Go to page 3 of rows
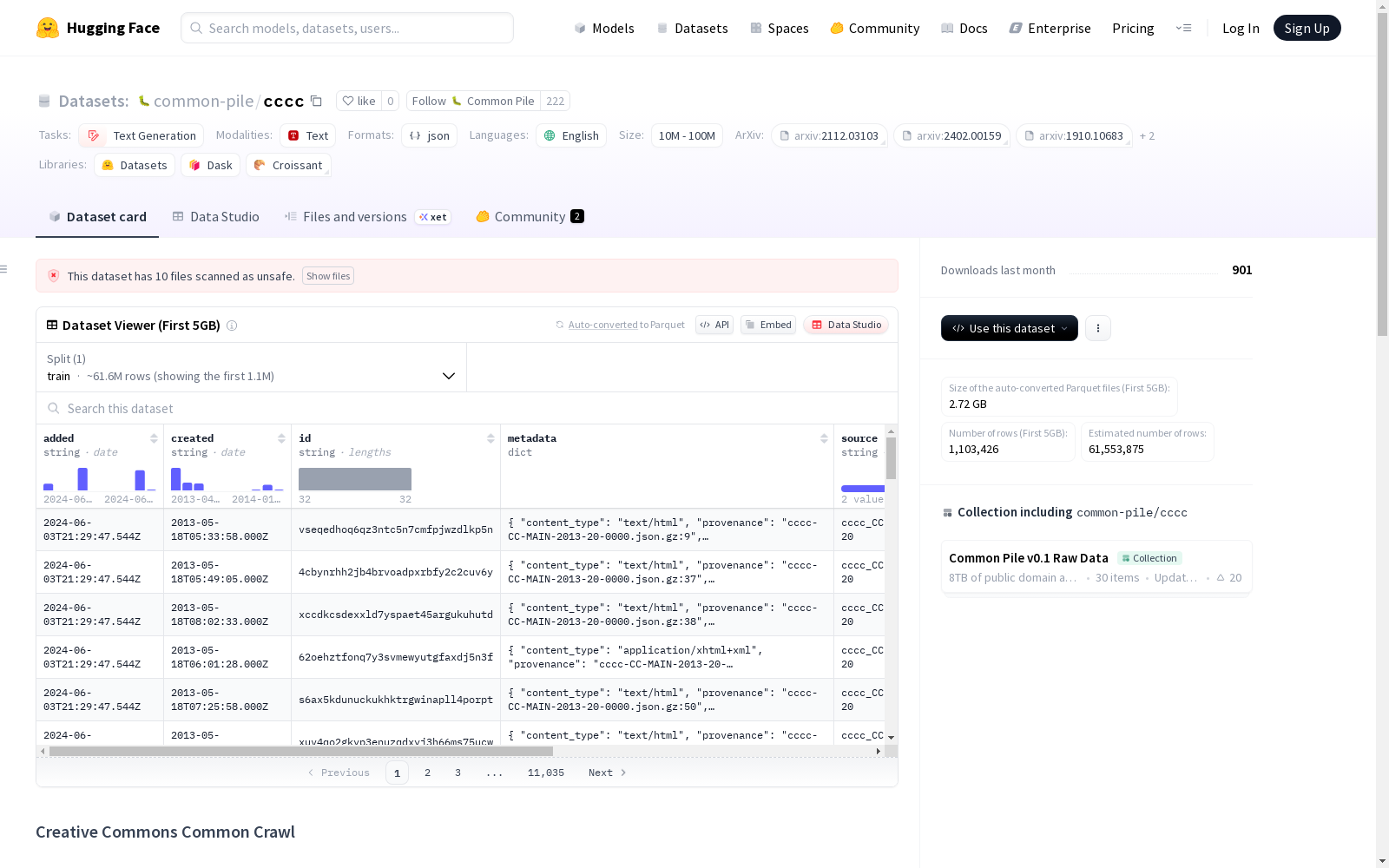Image resolution: width=1389 pixels, height=868 pixels. [x=458, y=773]
